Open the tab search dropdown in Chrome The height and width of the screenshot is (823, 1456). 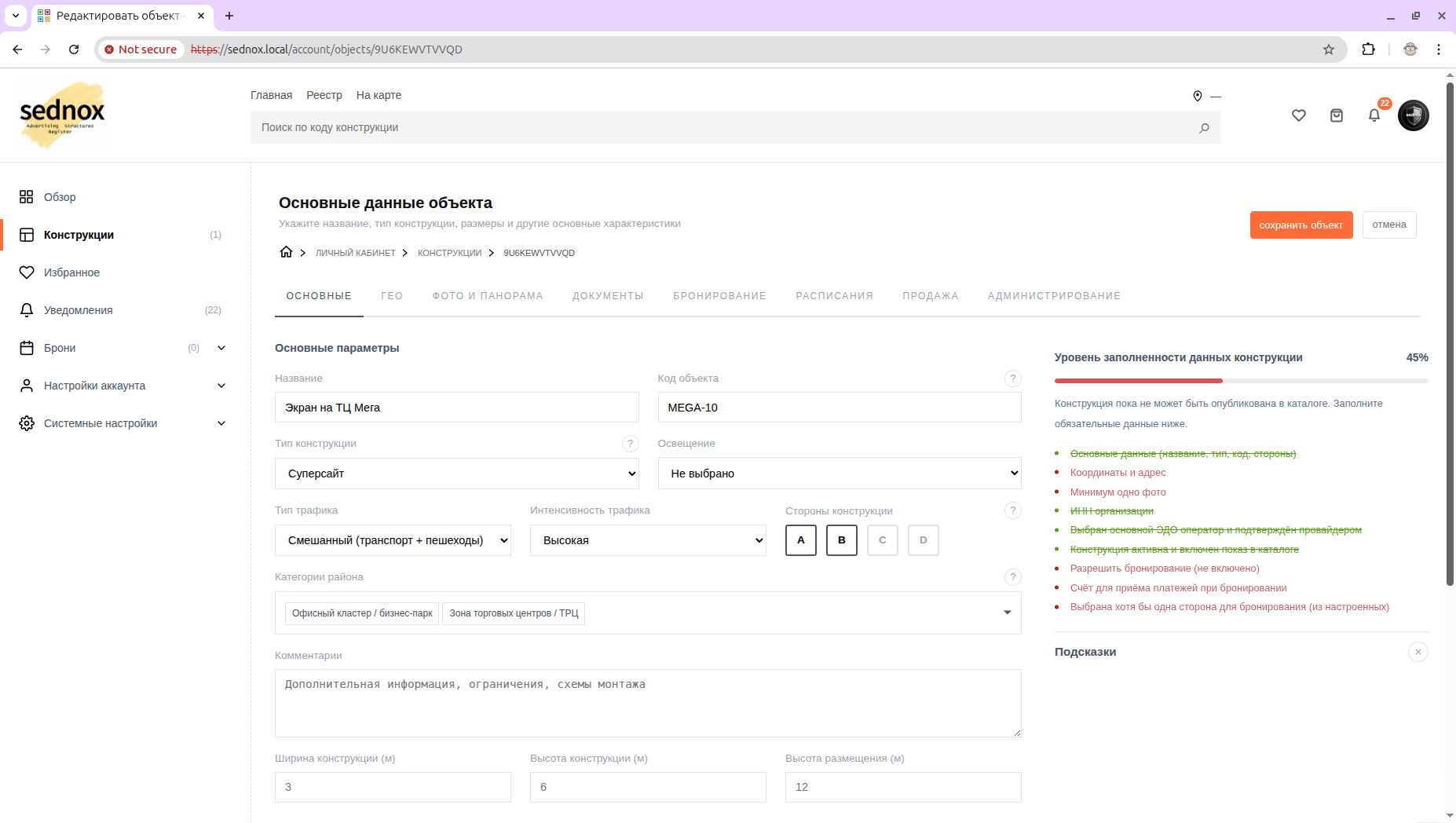pyautogui.click(x=16, y=16)
